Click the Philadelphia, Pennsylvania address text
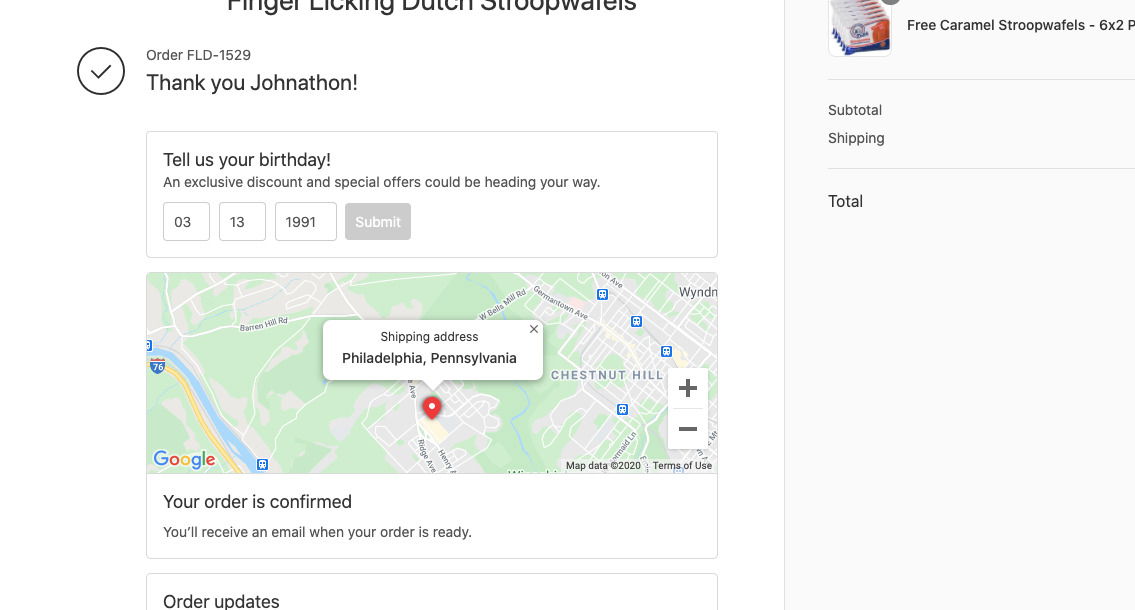The image size is (1135, 610). pyautogui.click(x=429, y=358)
